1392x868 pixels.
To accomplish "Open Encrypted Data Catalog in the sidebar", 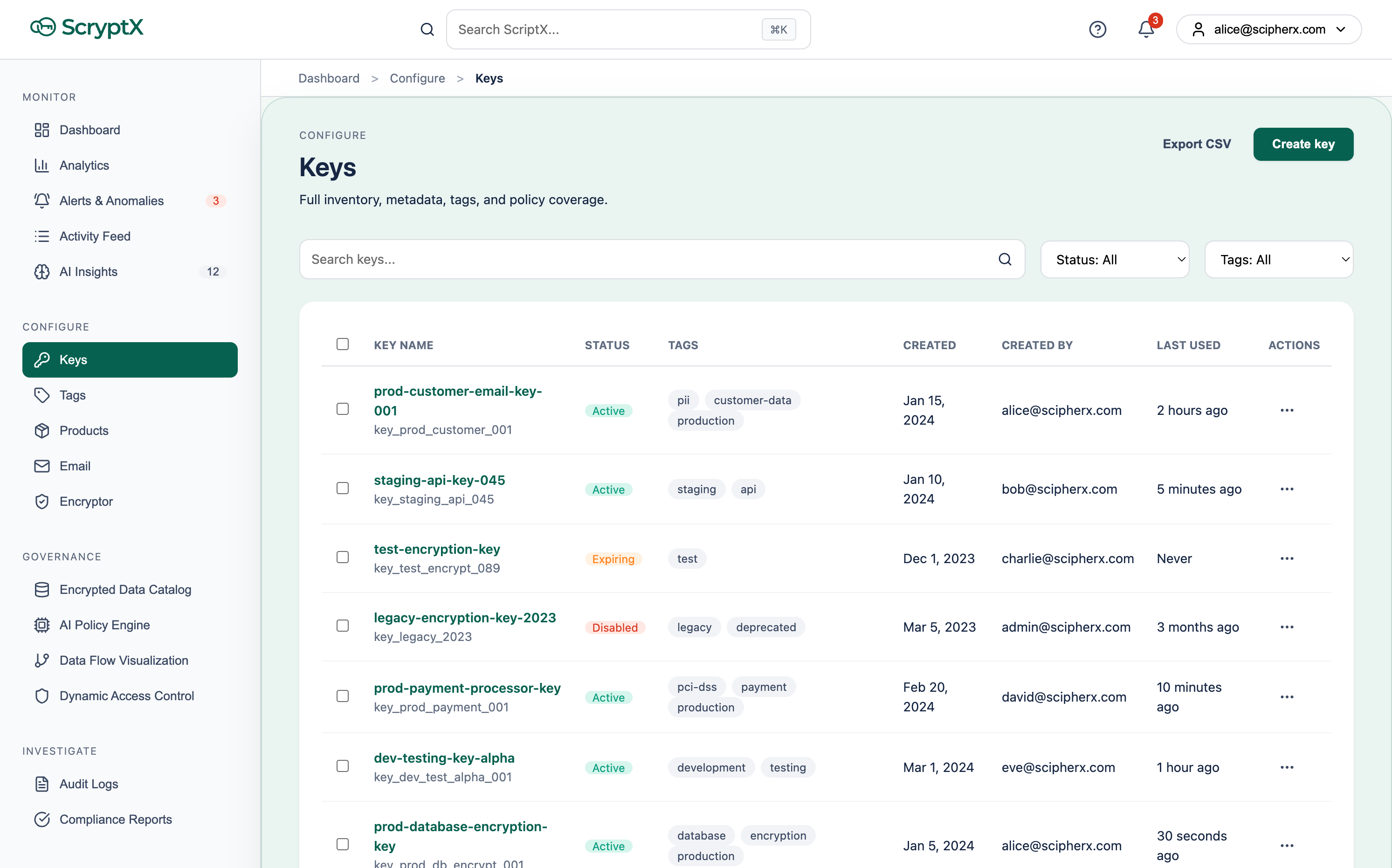I will tap(130, 590).
